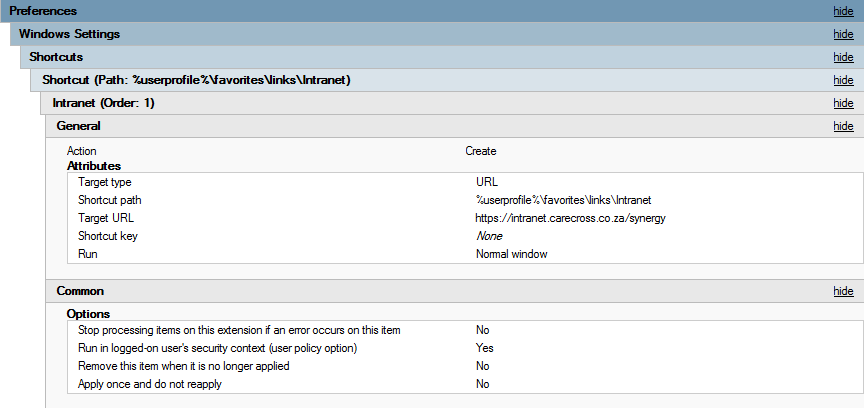Select the Attributes heading
The height and width of the screenshot is (408, 864).
94,166
